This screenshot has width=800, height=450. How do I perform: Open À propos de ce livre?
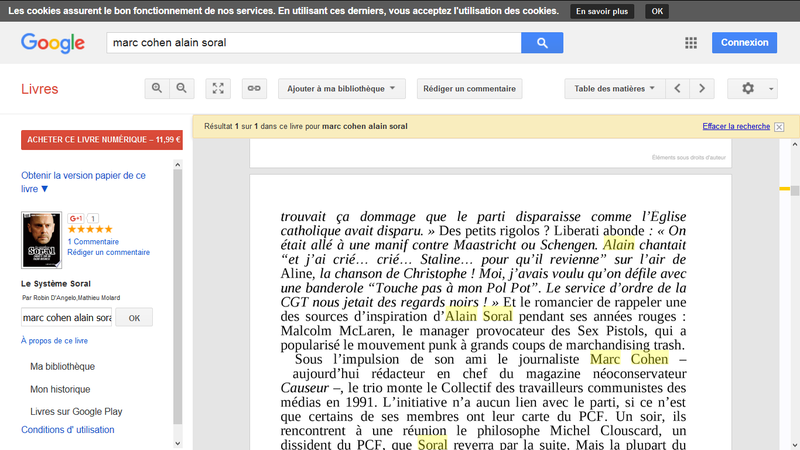pyautogui.click(x=54, y=340)
